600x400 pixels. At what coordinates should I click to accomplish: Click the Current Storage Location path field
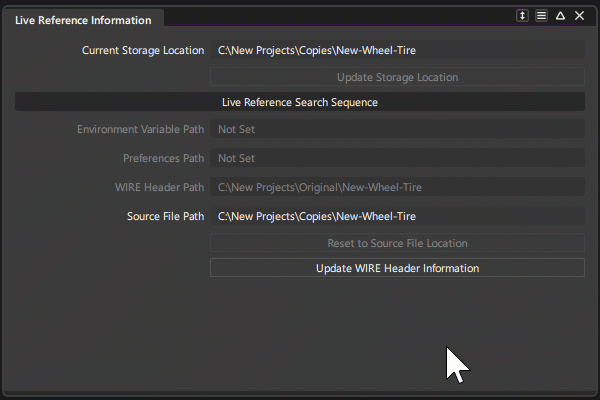(397, 50)
